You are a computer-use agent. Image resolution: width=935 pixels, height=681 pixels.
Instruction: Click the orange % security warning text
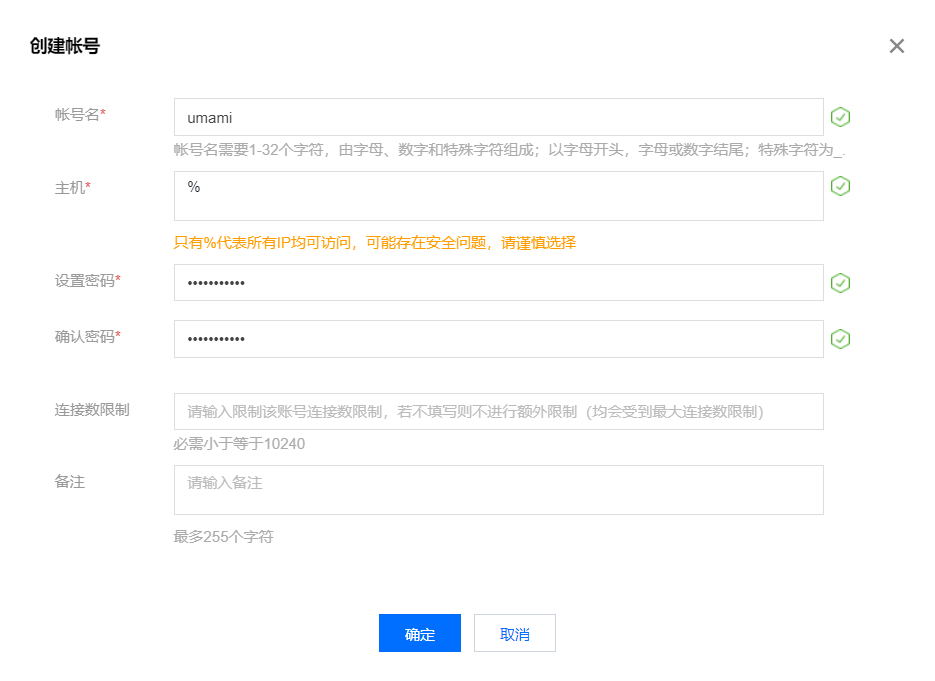click(375, 243)
